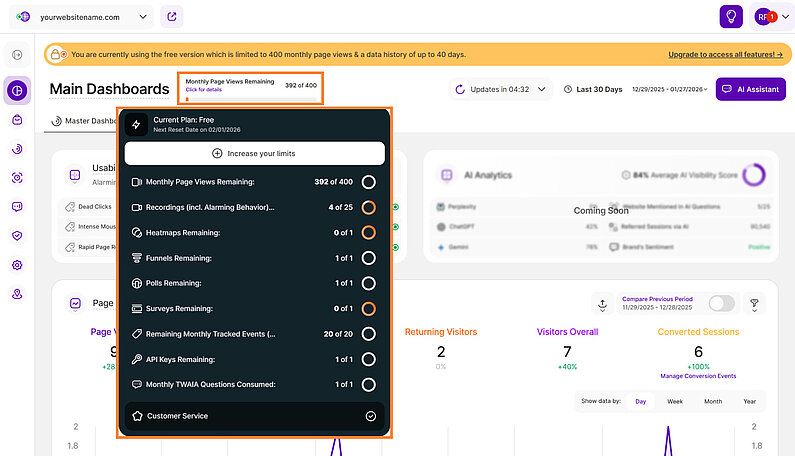Open website in new tab icon

point(172,17)
